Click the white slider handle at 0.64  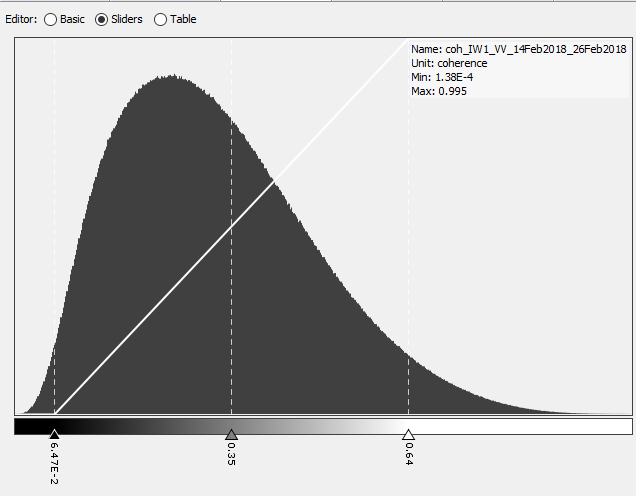coord(408,434)
